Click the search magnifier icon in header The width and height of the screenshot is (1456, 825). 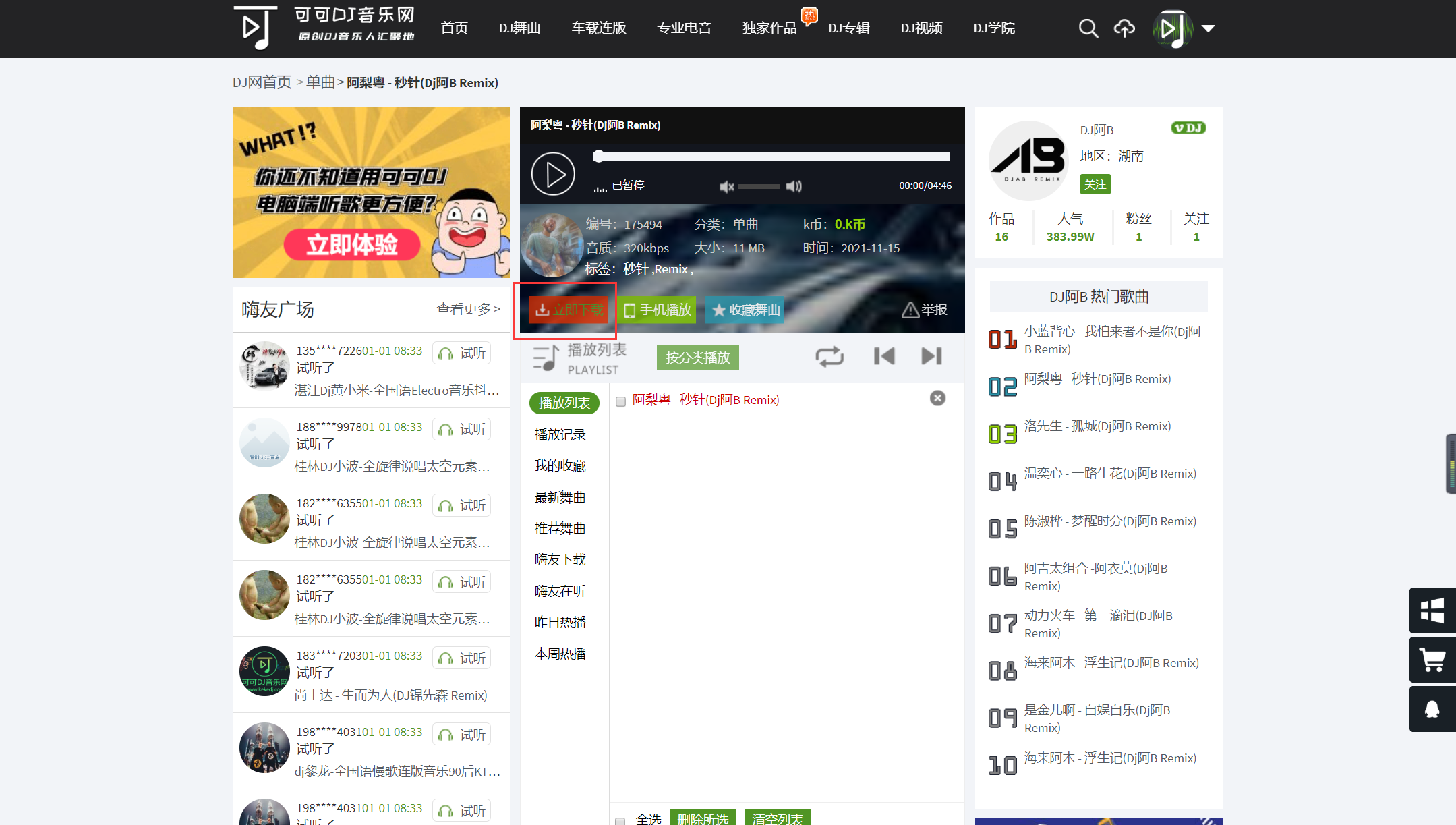pyautogui.click(x=1088, y=28)
